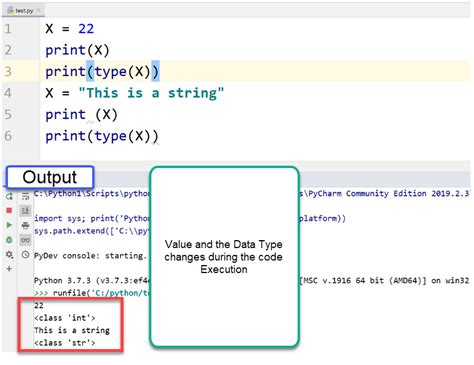Click the "platform))" console text
This screenshot has width=474, height=365.
[322, 219]
